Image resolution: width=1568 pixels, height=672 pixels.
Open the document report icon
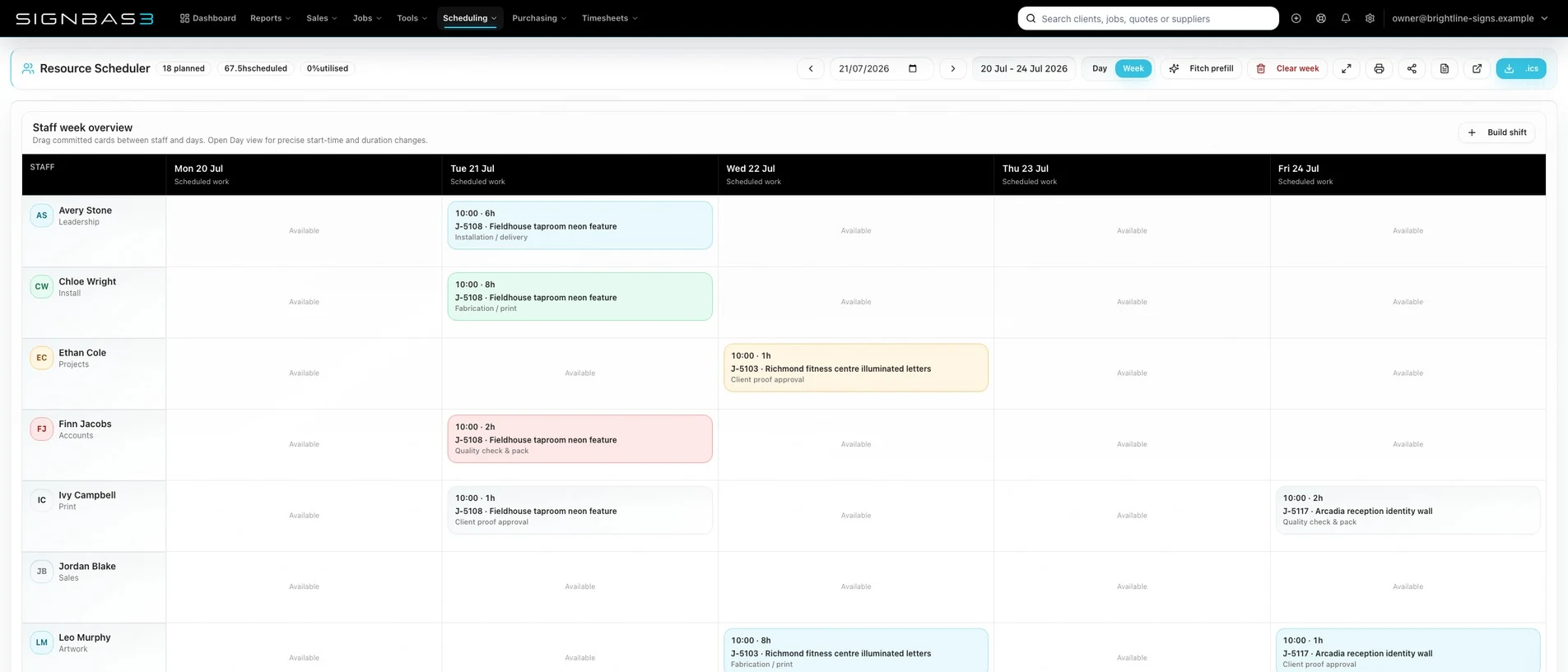pyautogui.click(x=1445, y=68)
